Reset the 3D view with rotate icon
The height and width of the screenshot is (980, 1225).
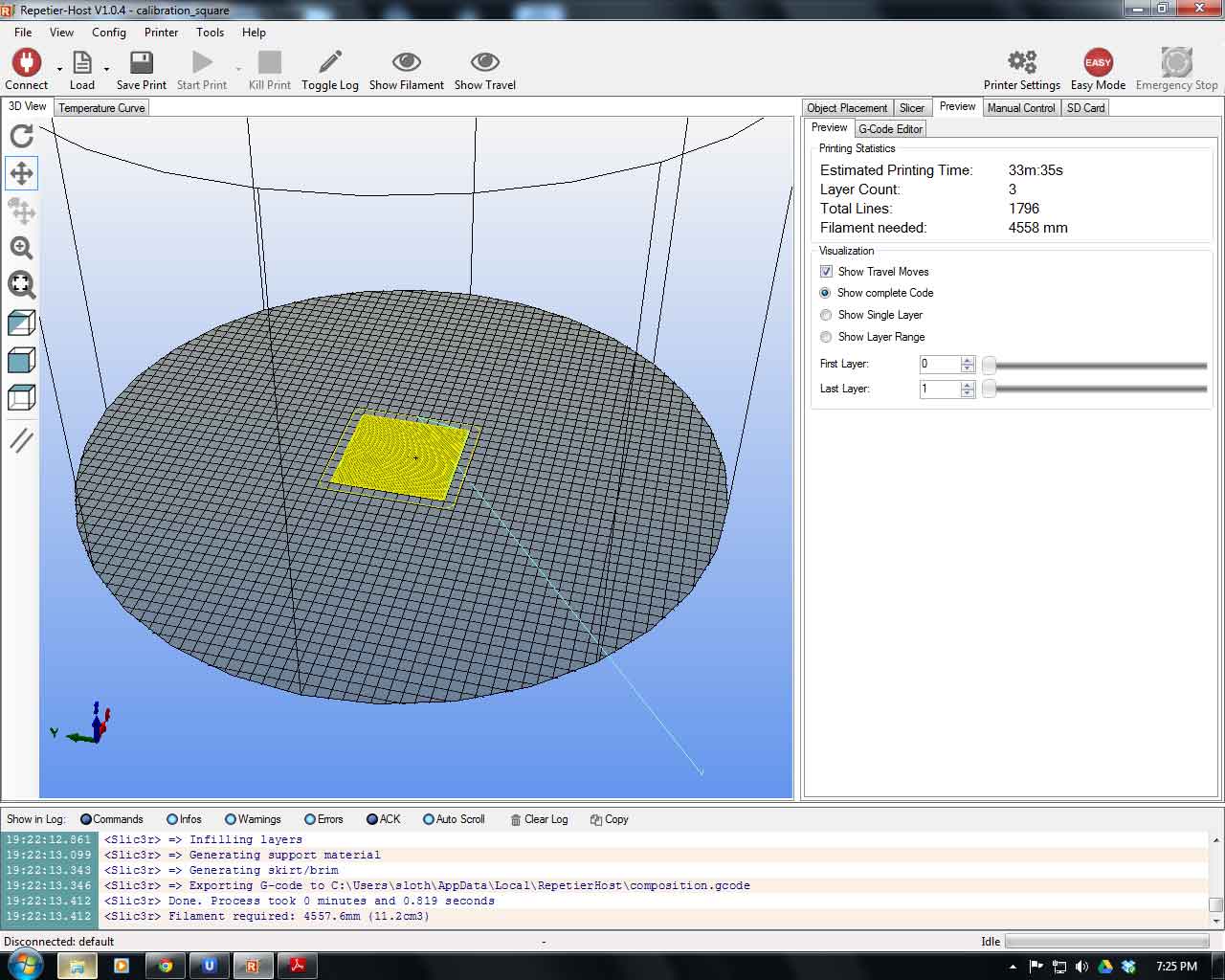click(x=21, y=136)
